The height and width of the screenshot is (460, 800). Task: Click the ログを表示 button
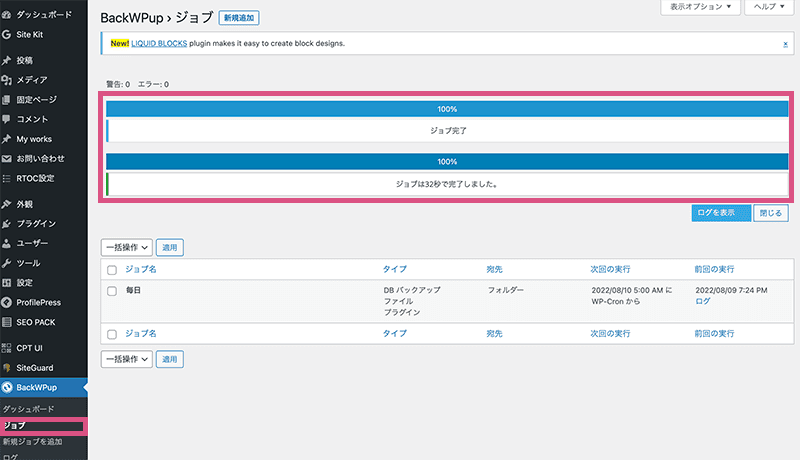(721, 213)
